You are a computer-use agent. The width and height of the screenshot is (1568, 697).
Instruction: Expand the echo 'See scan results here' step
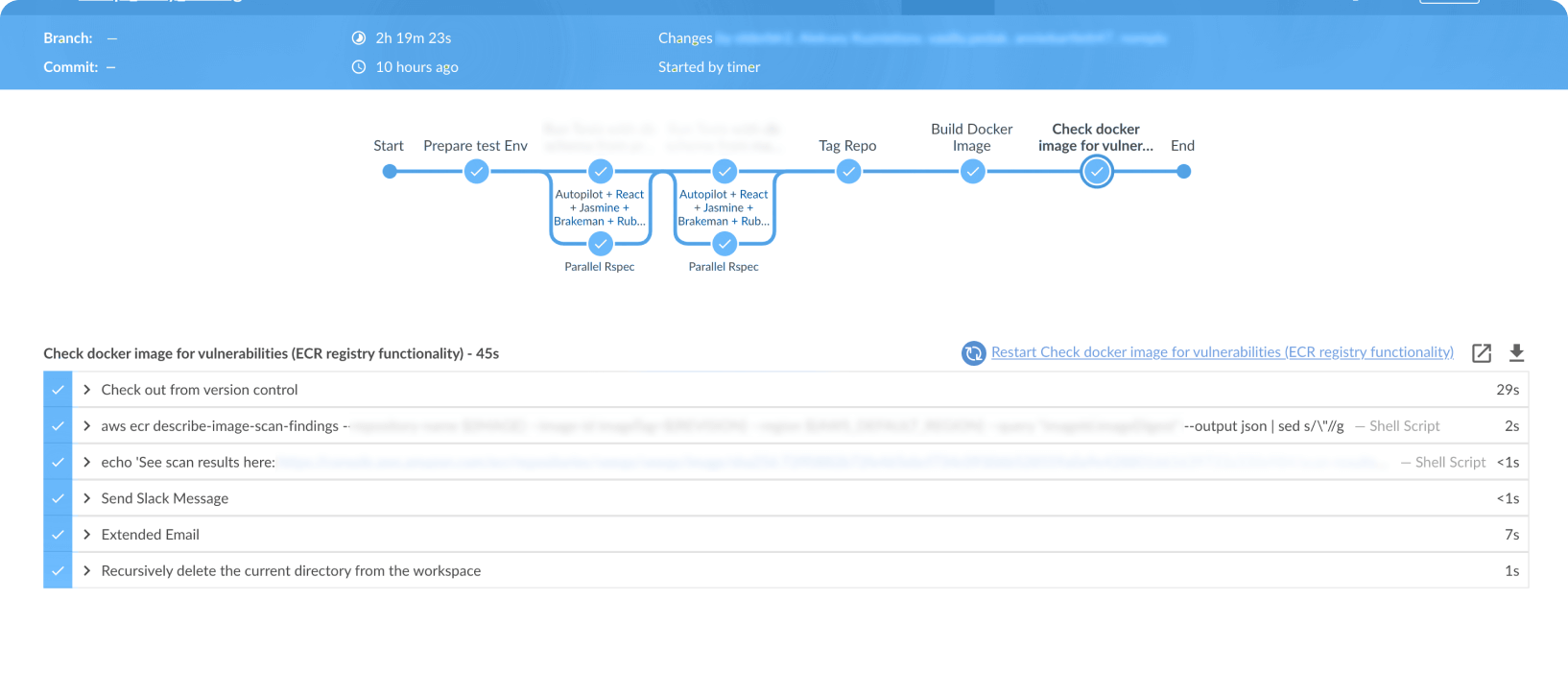(87, 463)
